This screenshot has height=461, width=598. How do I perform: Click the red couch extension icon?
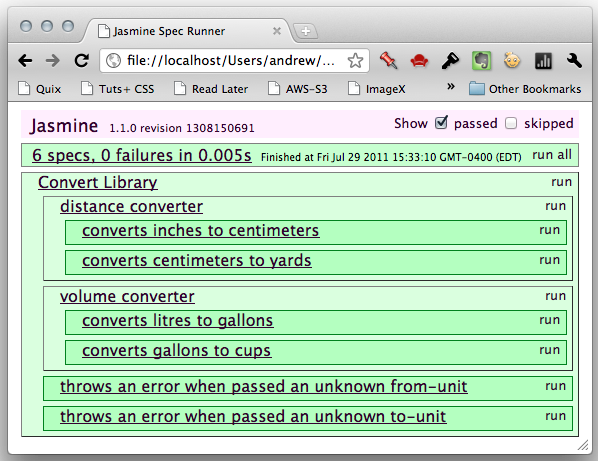coord(419,61)
